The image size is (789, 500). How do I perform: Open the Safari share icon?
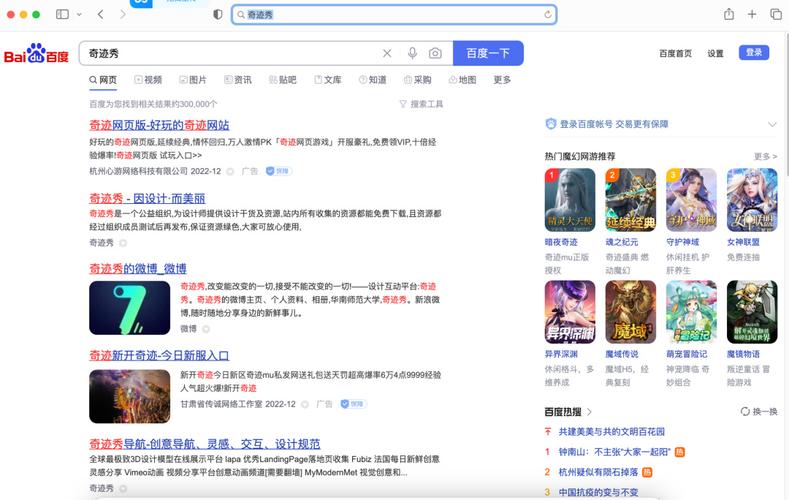[x=729, y=14]
